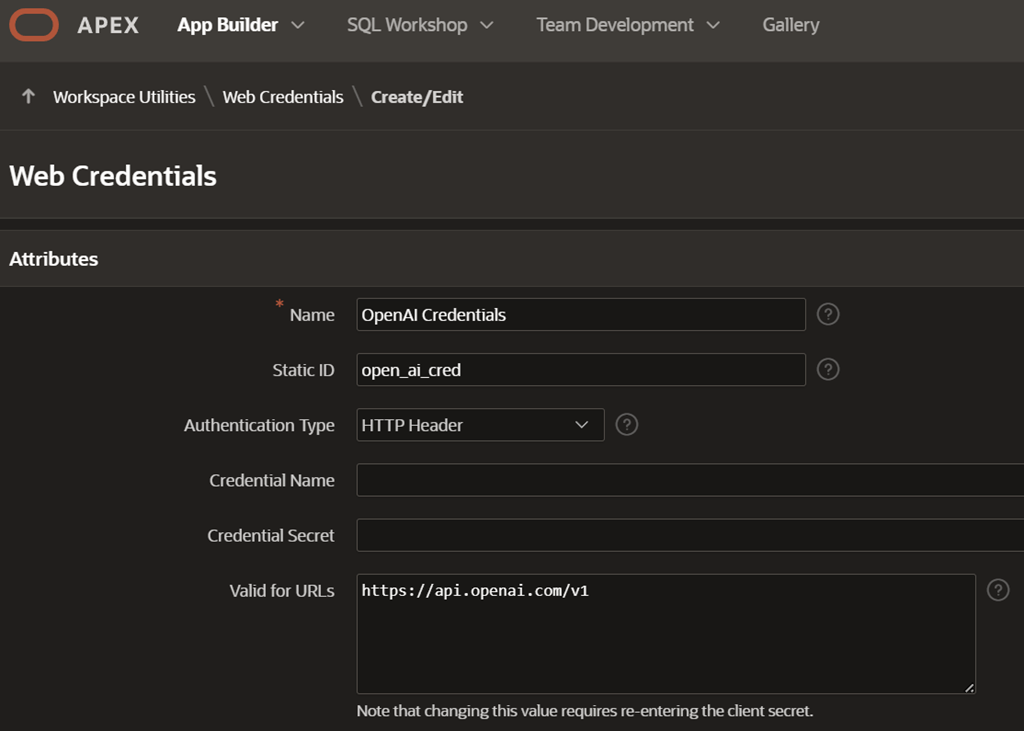The width and height of the screenshot is (1024, 731).
Task: Open the Gallery menu item
Action: pos(790,25)
